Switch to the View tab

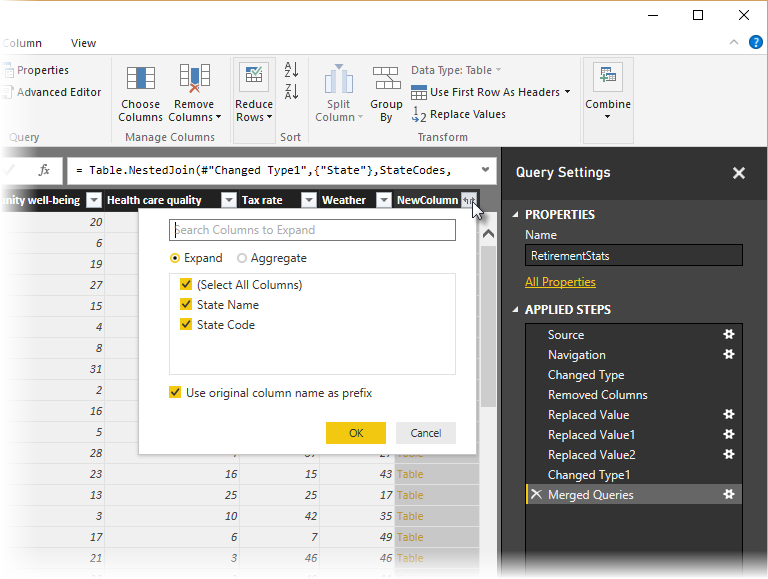coord(83,43)
